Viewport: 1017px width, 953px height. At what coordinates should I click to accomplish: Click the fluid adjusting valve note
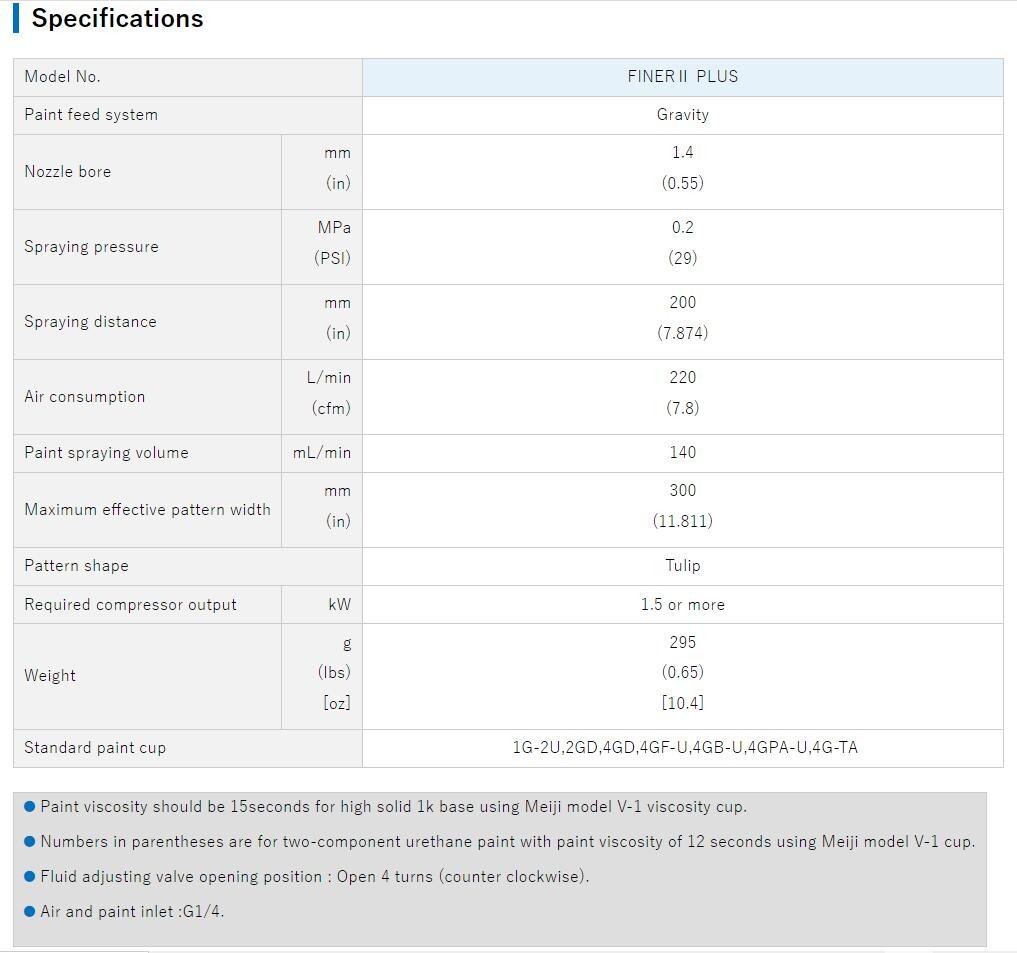tap(315, 877)
